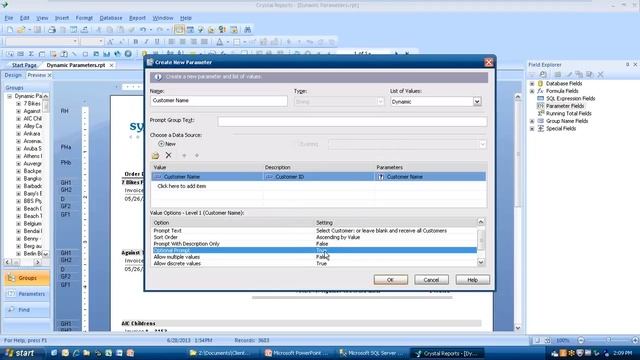Click OK in Create New Parameter dialog
Viewport: 640px width, 360px height.
pos(391,280)
